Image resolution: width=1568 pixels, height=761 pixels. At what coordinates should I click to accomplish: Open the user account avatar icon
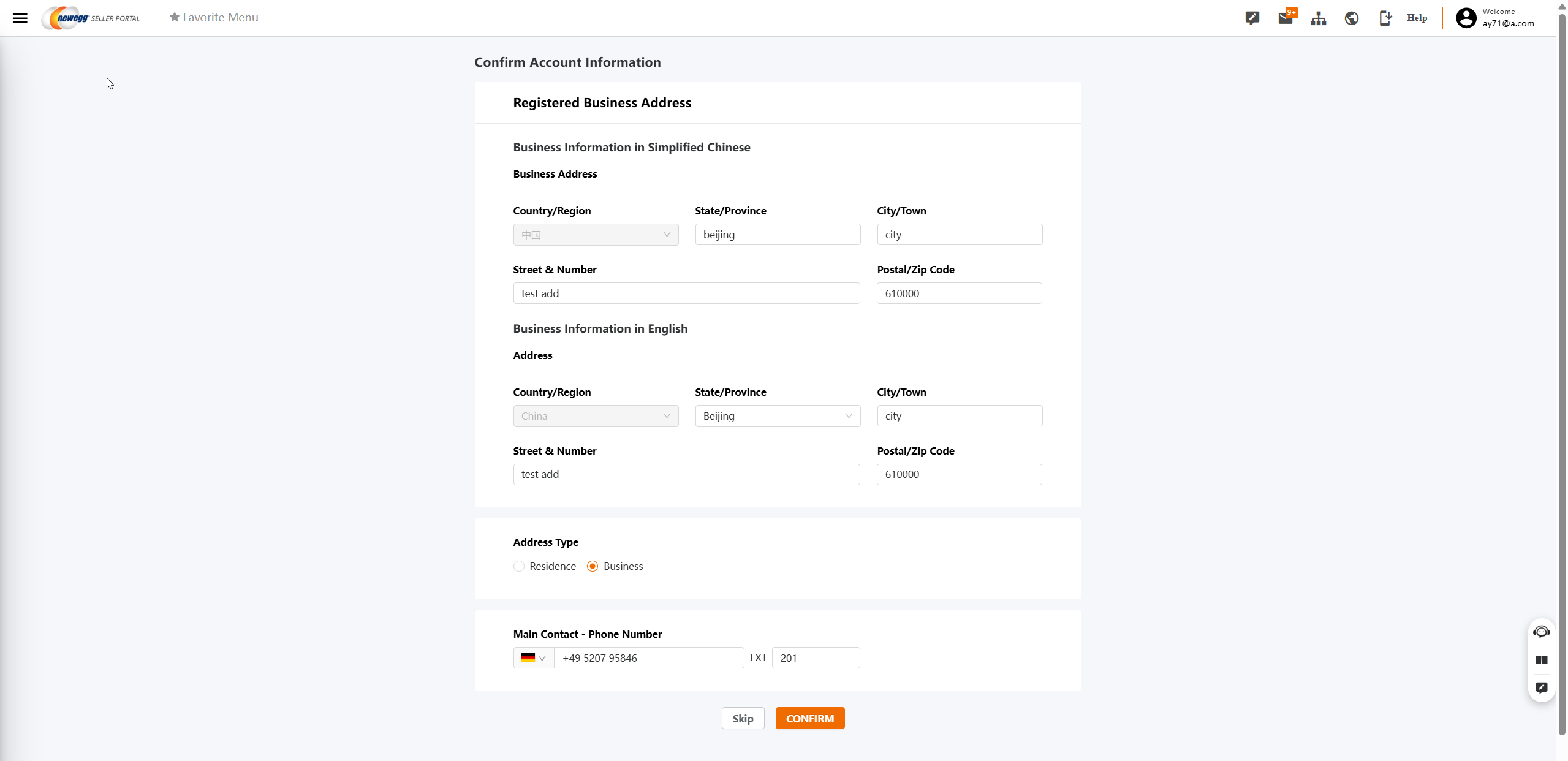tap(1466, 18)
